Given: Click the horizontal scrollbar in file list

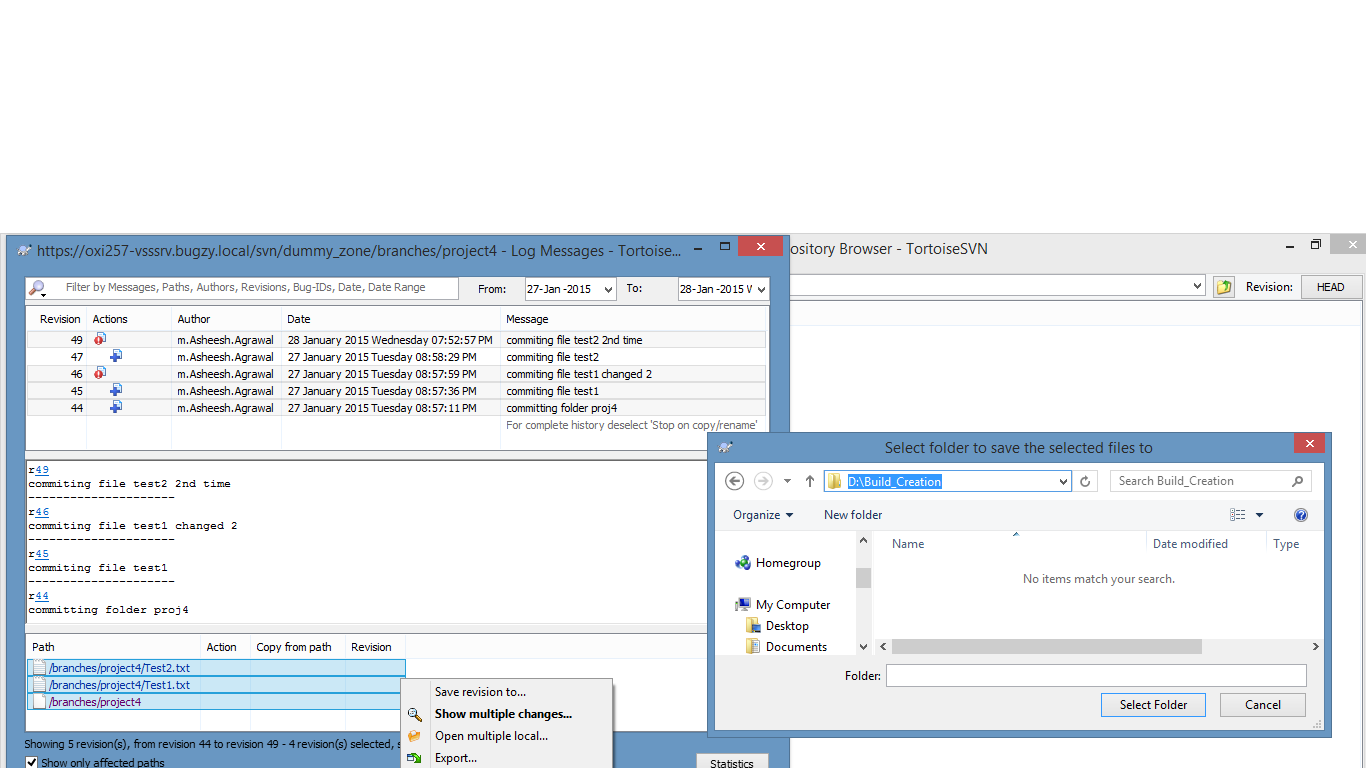Looking at the screenshot, I should [x=1046, y=647].
